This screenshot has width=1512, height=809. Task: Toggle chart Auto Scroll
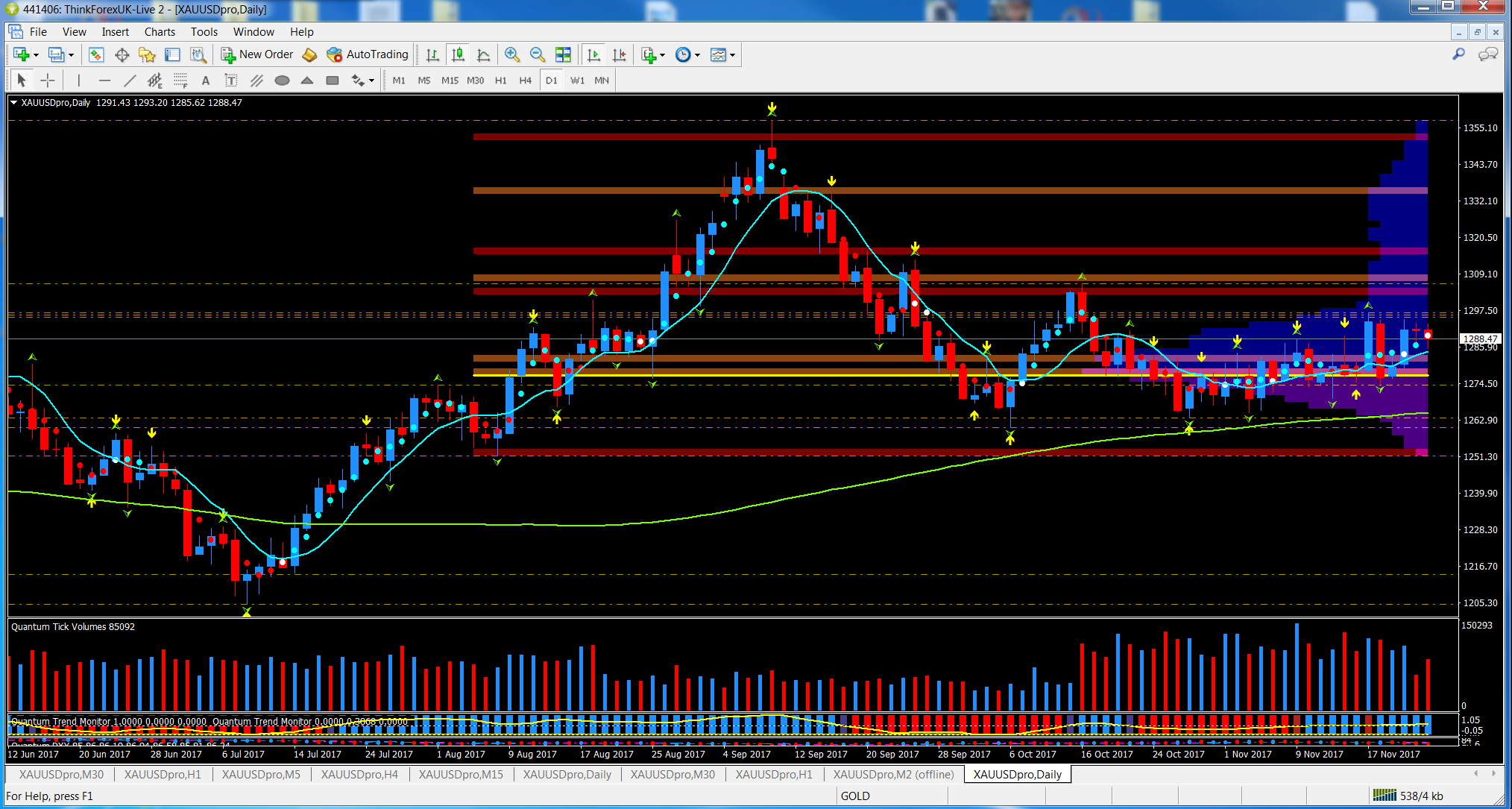tap(593, 54)
